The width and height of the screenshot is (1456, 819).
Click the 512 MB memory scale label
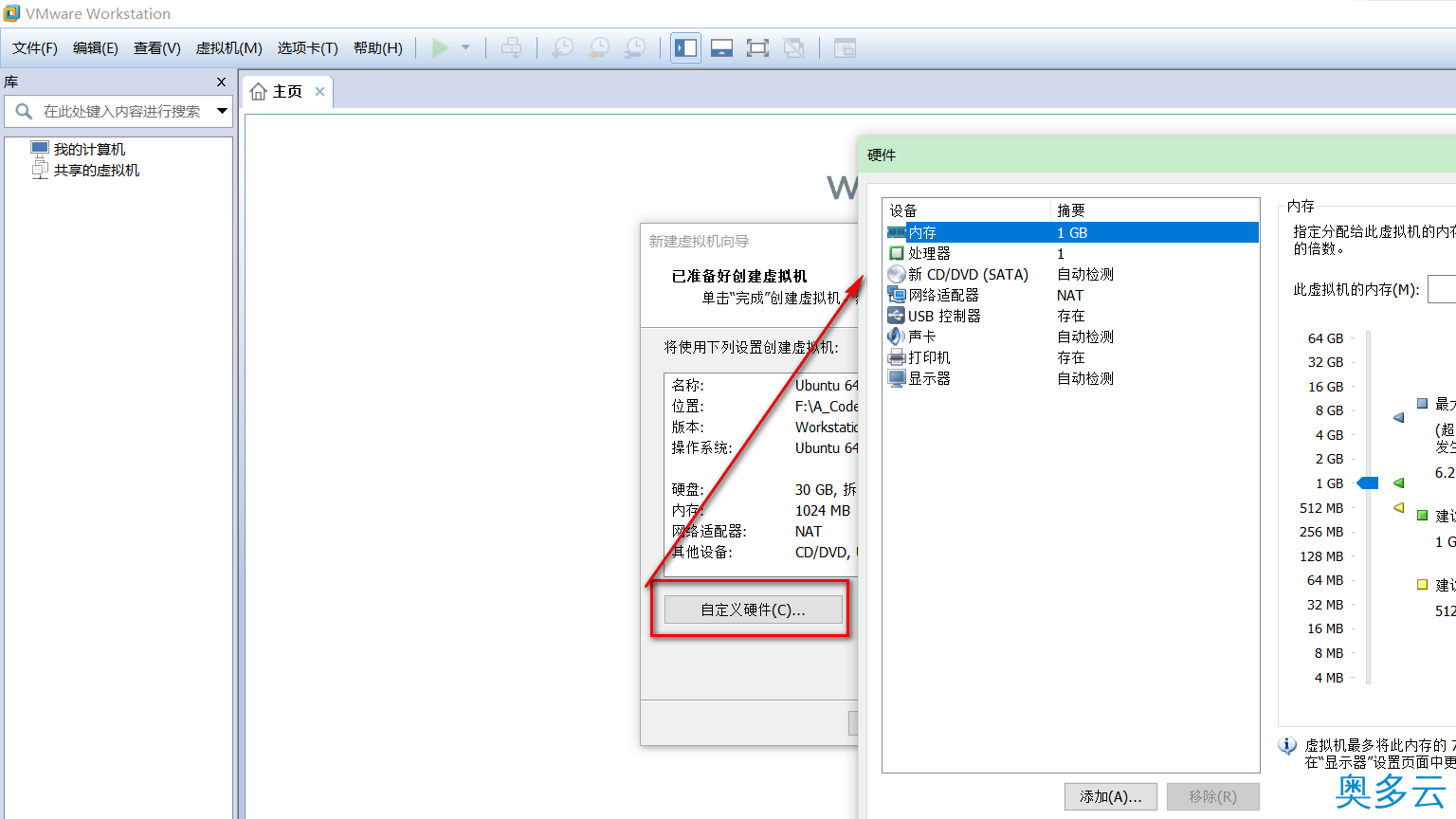pos(1321,508)
